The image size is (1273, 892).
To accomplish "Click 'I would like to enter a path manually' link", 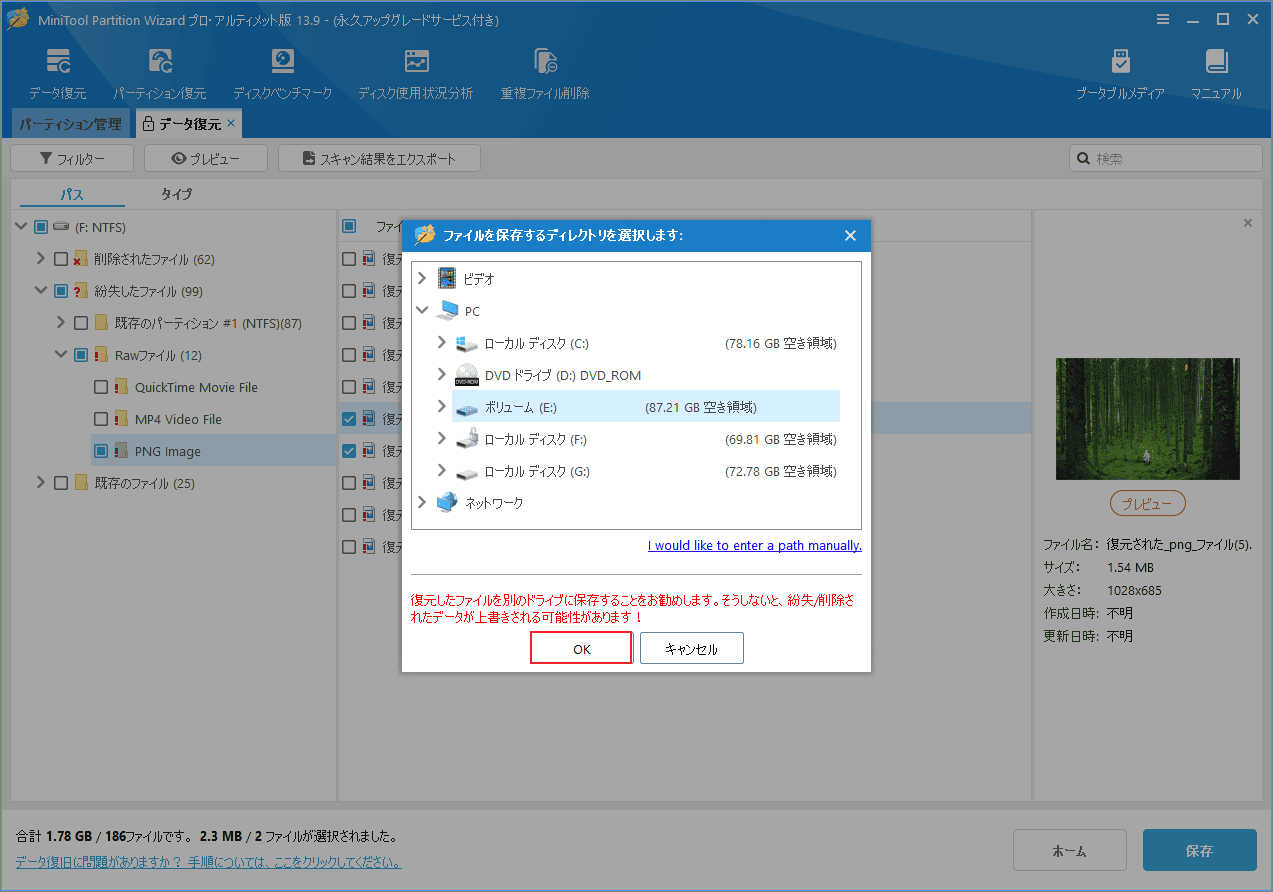I will point(755,545).
